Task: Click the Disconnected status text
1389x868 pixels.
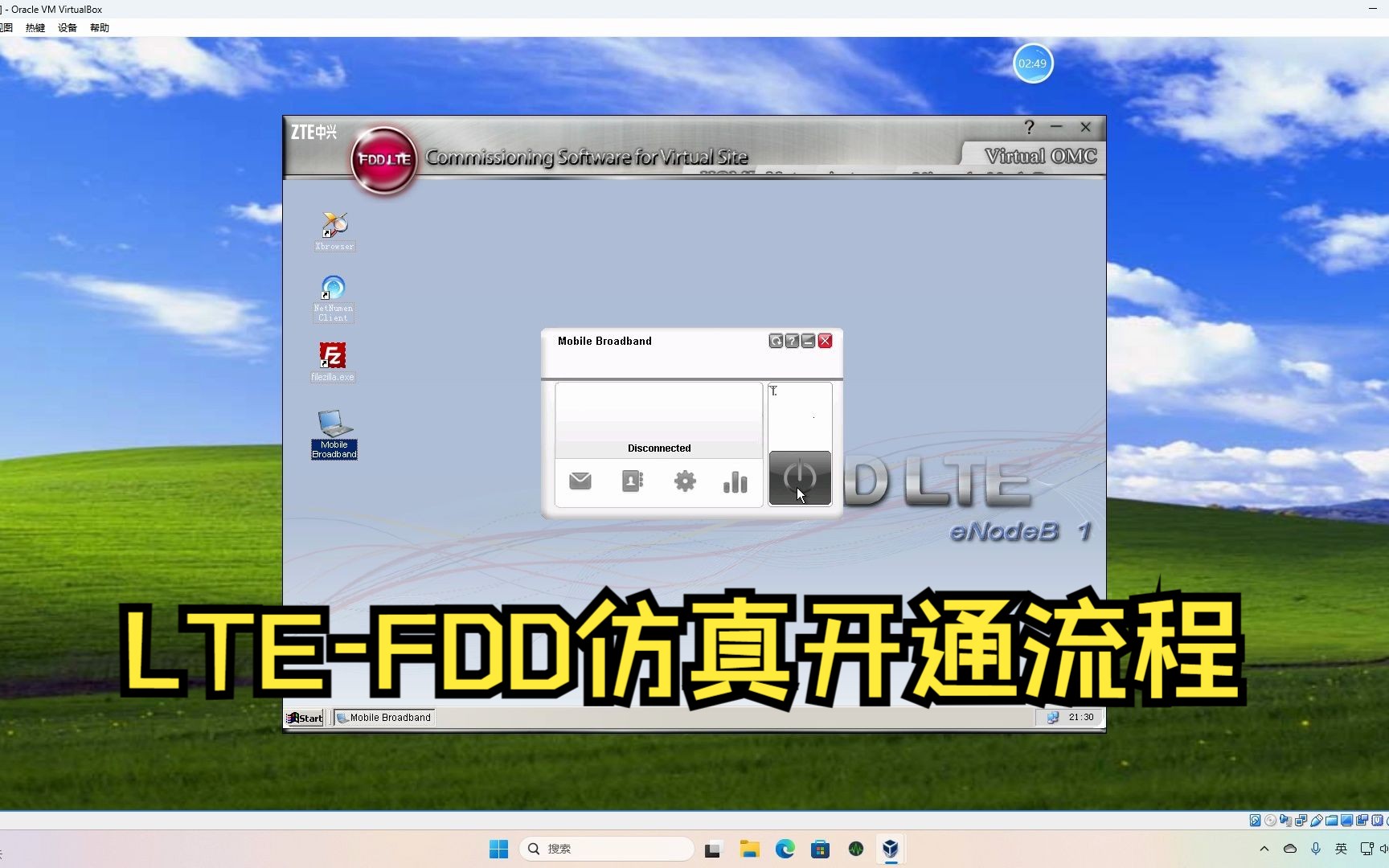Action: tap(659, 448)
